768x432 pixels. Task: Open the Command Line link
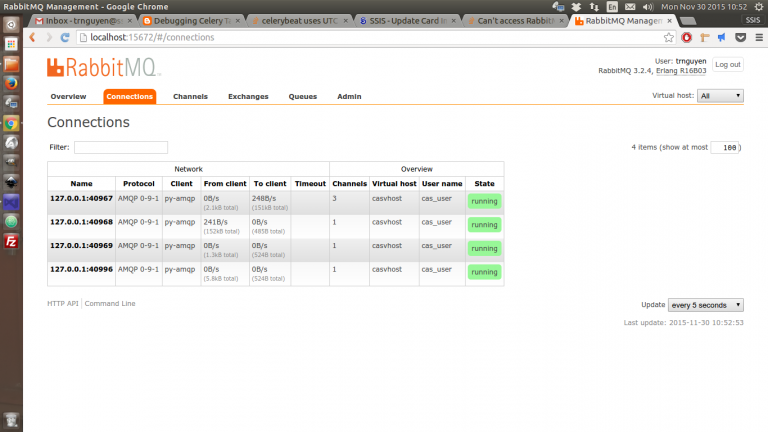110,304
